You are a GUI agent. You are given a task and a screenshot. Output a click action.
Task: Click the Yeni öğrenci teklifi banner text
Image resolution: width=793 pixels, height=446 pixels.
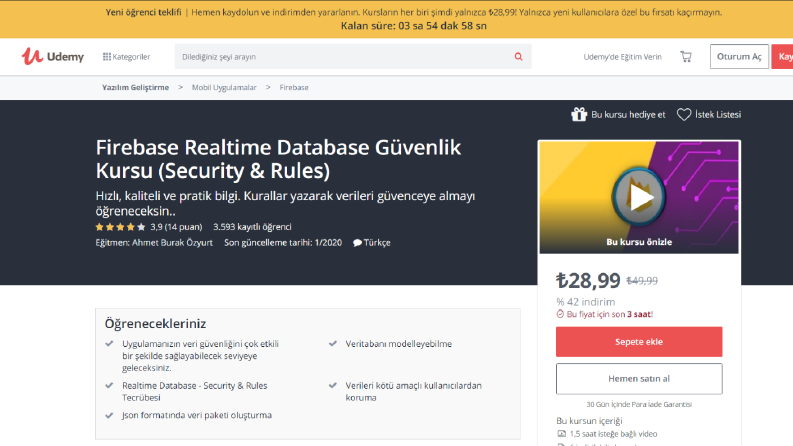click(x=143, y=12)
